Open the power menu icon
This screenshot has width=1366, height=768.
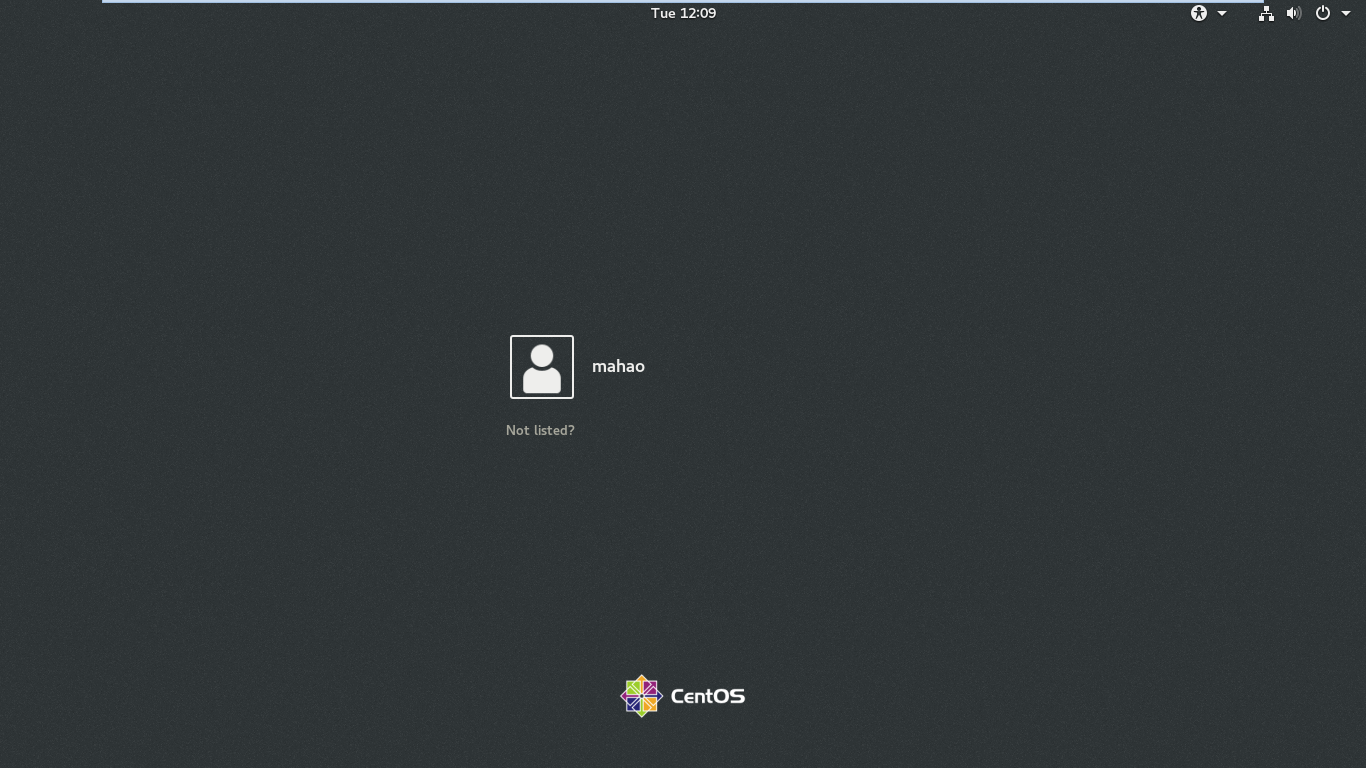coord(1323,13)
